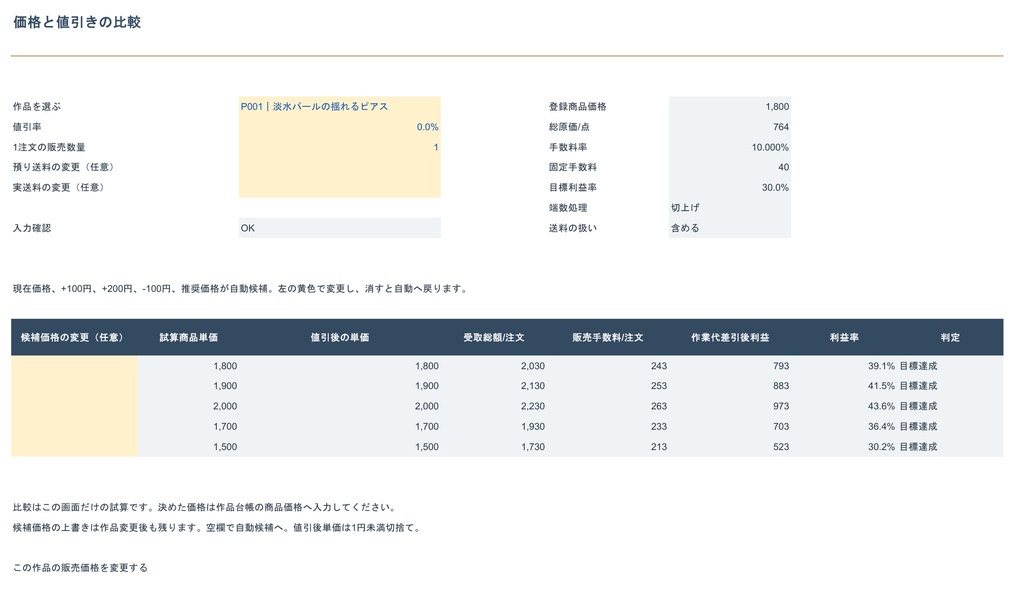The height and width of the screenshot is (595, 1024).
Task: Click the 送料の扱い value 含める
Action: 729,228
